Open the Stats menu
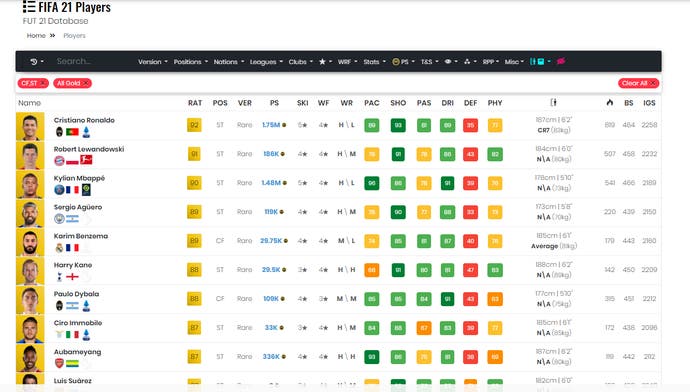Screen dimensions: 690x392 coord(374,62)
